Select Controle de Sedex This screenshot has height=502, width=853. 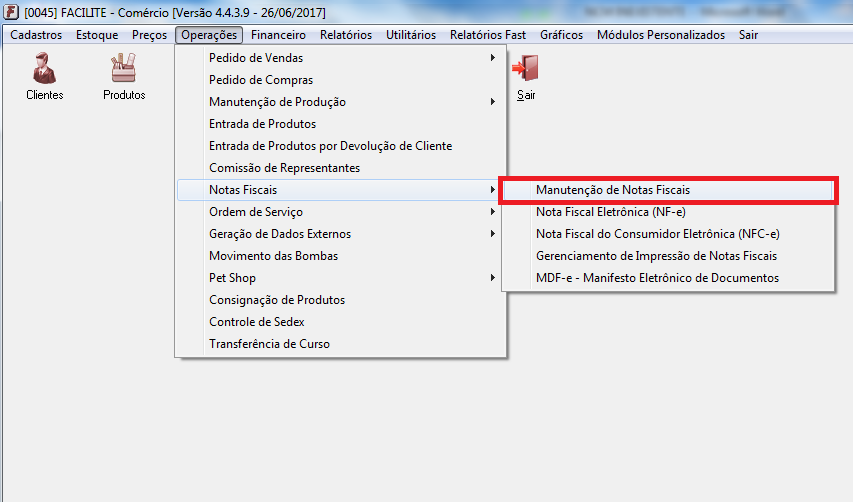(x=341, y=322)
